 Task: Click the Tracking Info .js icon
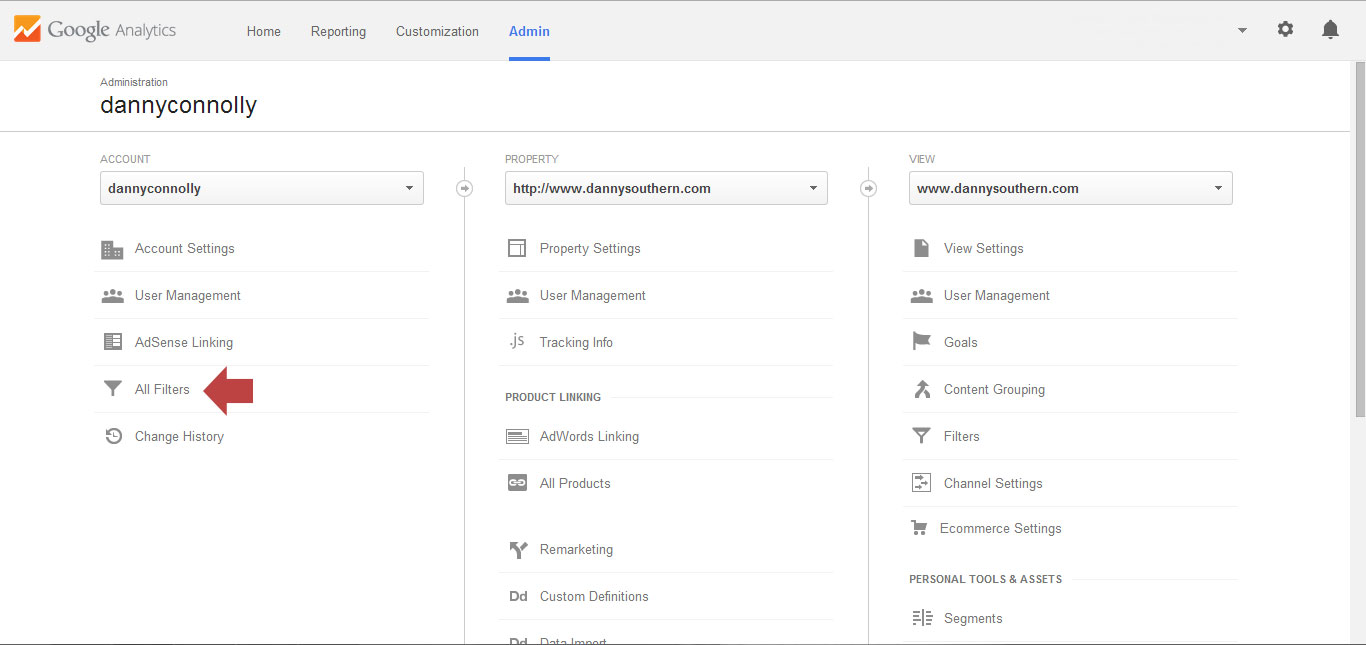516,342
